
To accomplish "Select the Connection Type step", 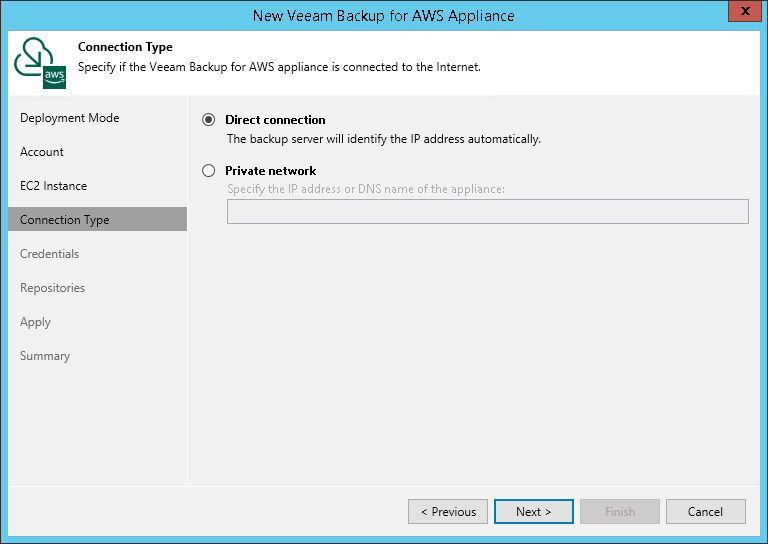I will (x=65, y=220).
